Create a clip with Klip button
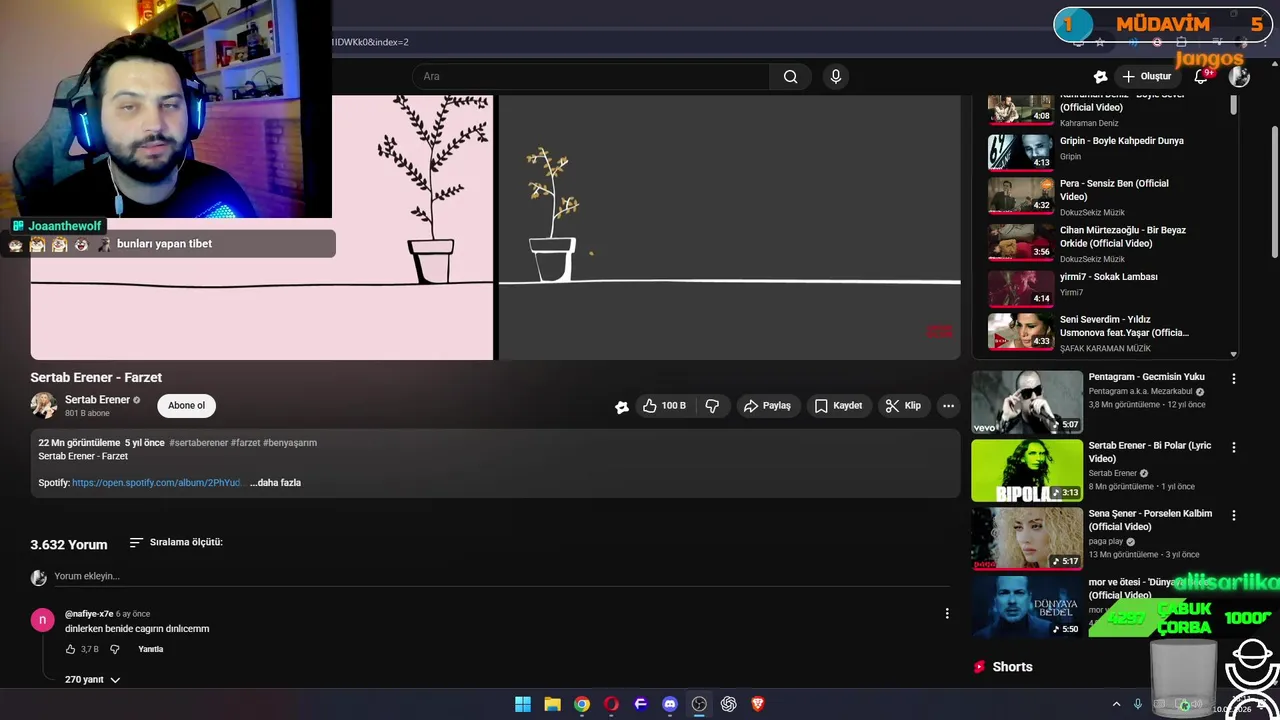This screenshot has width=1280, height=720. click(x=903, y=406)
